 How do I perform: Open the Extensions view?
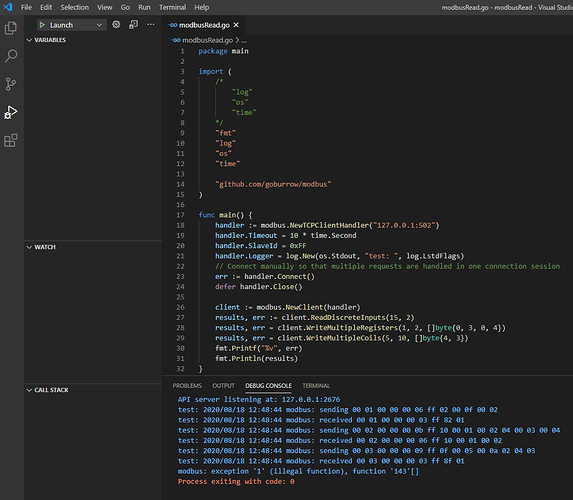point(11,140)
